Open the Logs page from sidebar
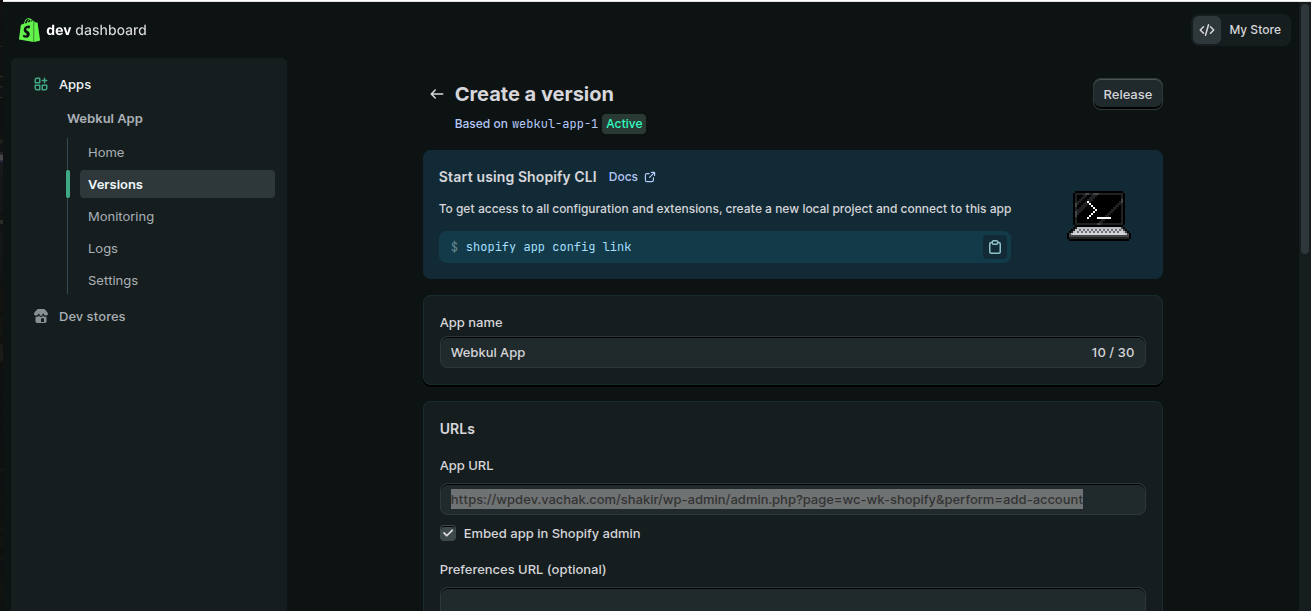The image size is (1311, 611). 102,248
